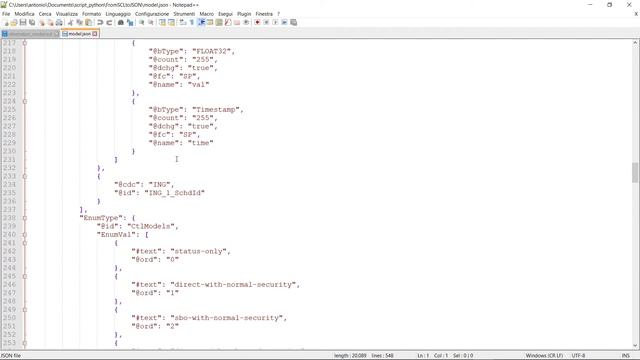Click the Zoom Out toolbar icon
This screenshot has width=640, height=360.
[151, 22]
